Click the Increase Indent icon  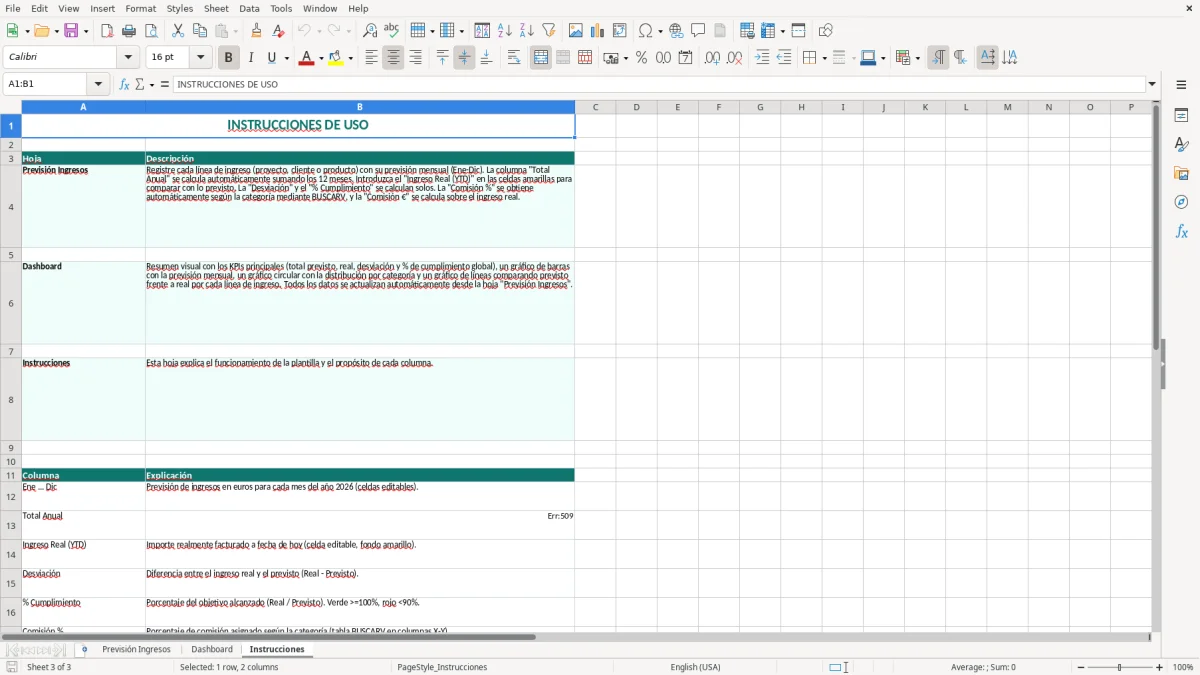coord(762,58)
